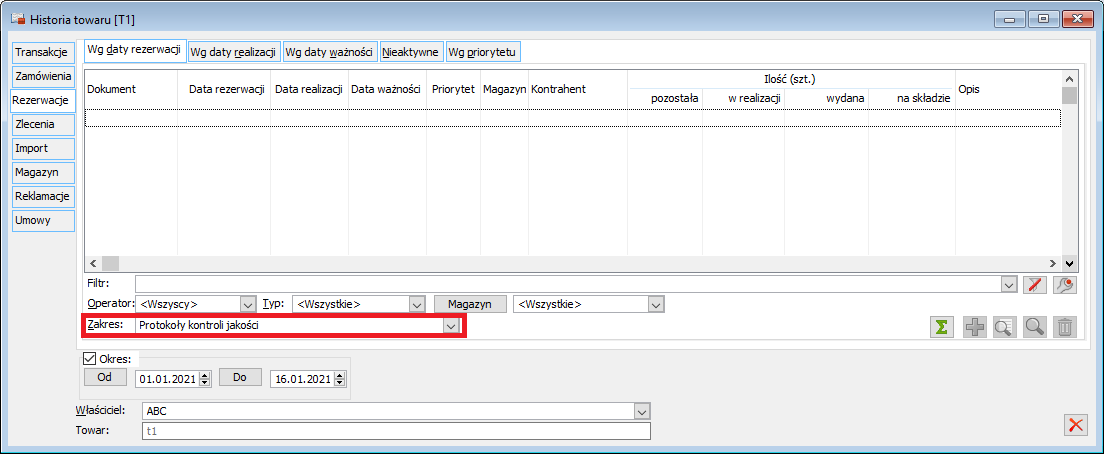Select the Import side tab

(x=42, y=148)
